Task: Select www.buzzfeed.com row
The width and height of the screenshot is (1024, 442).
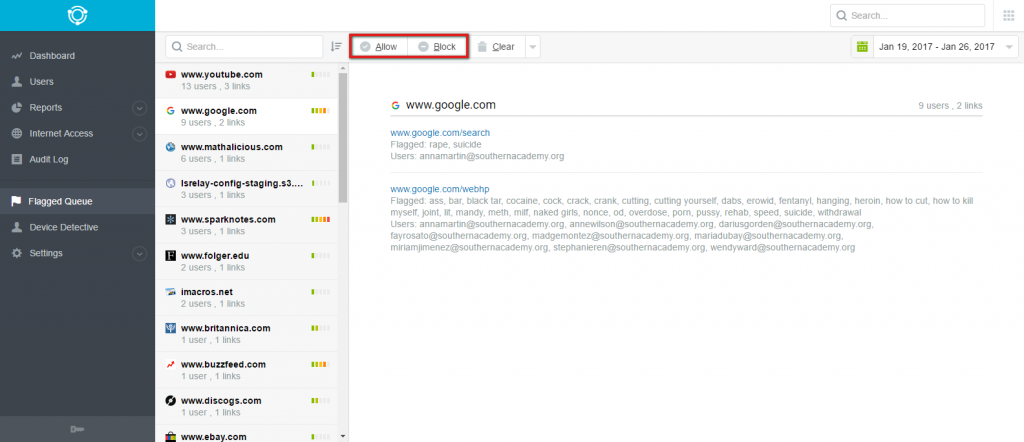Action: pyautogui.click(x=246, y=370)
